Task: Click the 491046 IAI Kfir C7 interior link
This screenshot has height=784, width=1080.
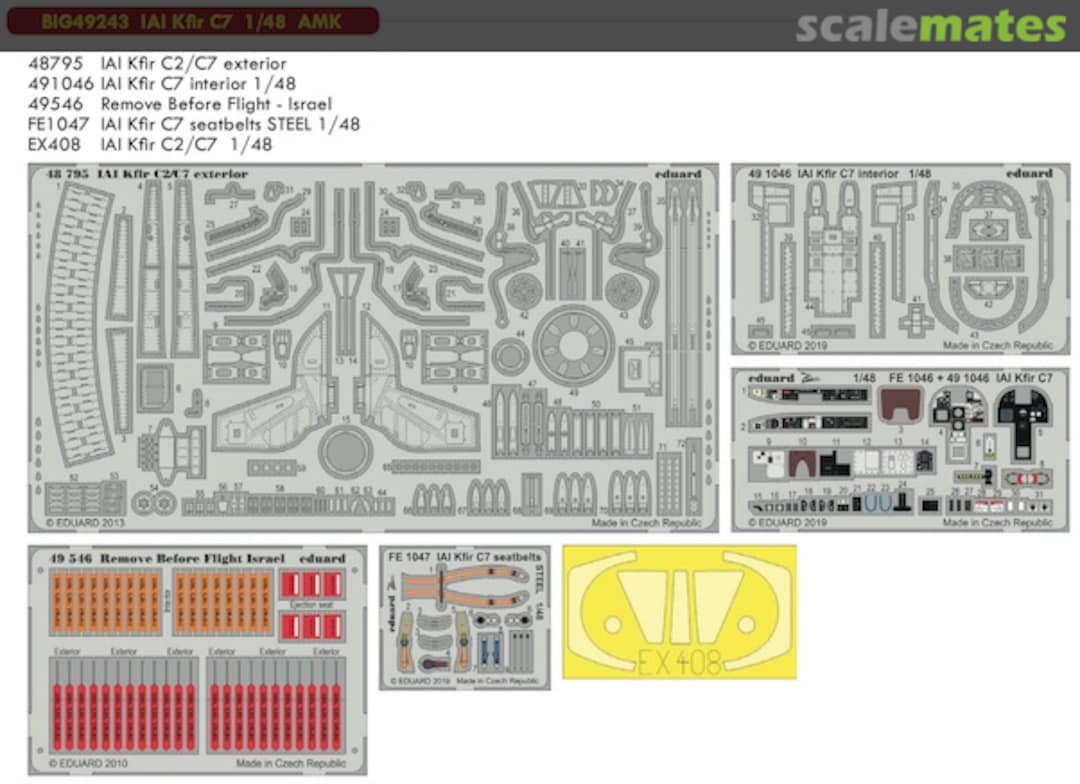Action: (165, 83)
